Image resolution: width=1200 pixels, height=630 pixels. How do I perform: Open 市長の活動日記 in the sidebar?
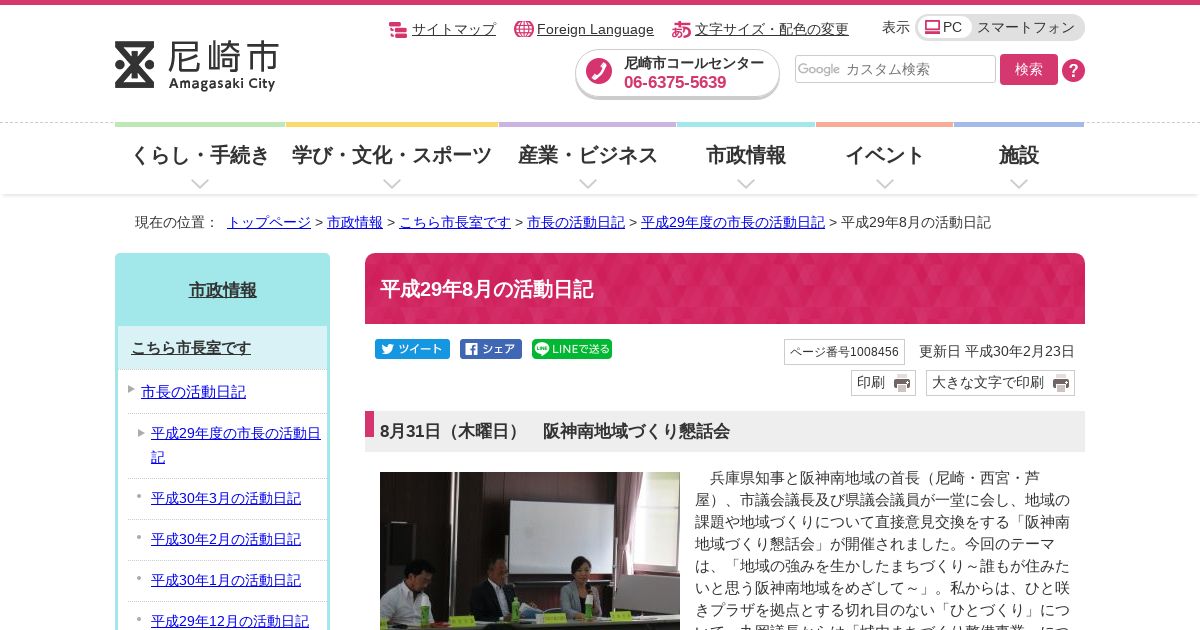click(193, 392)
